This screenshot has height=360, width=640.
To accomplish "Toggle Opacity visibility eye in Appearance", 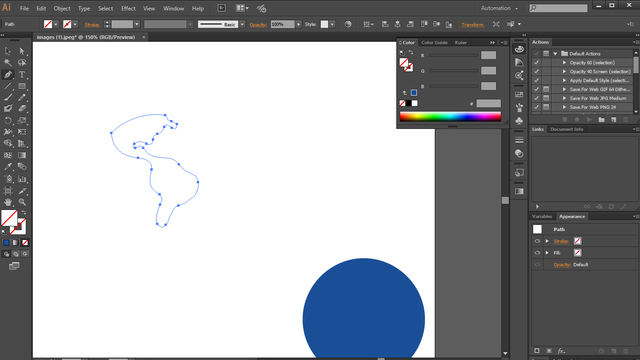I will (537, 264).
